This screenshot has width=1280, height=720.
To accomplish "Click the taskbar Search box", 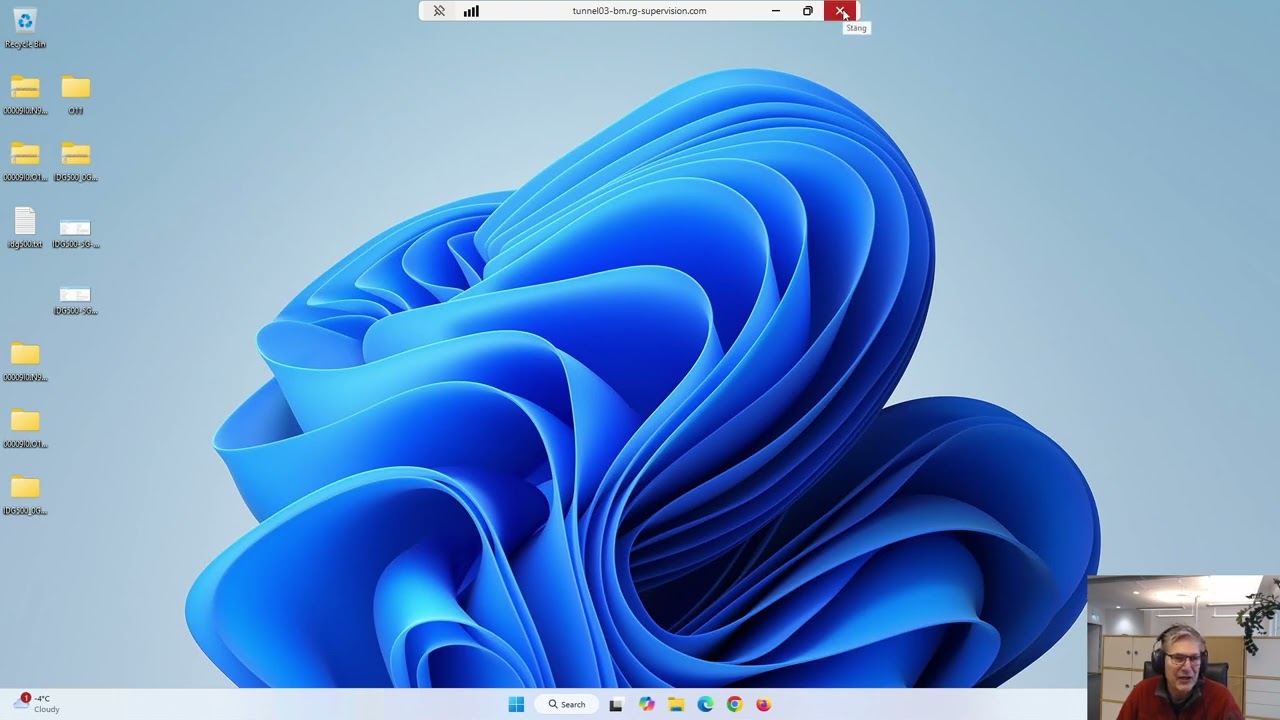I will pyautogui.click(x=567, y=704).
